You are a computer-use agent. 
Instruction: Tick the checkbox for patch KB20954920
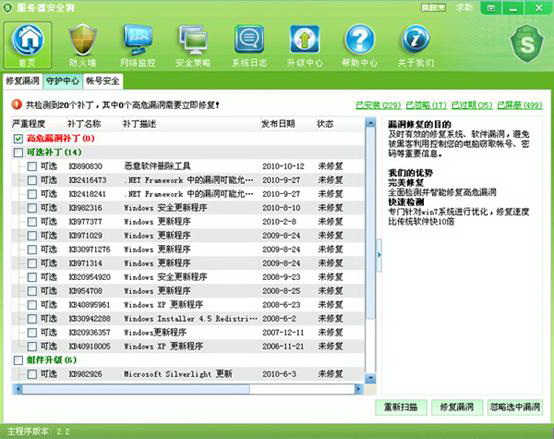[x=32, y=277]
